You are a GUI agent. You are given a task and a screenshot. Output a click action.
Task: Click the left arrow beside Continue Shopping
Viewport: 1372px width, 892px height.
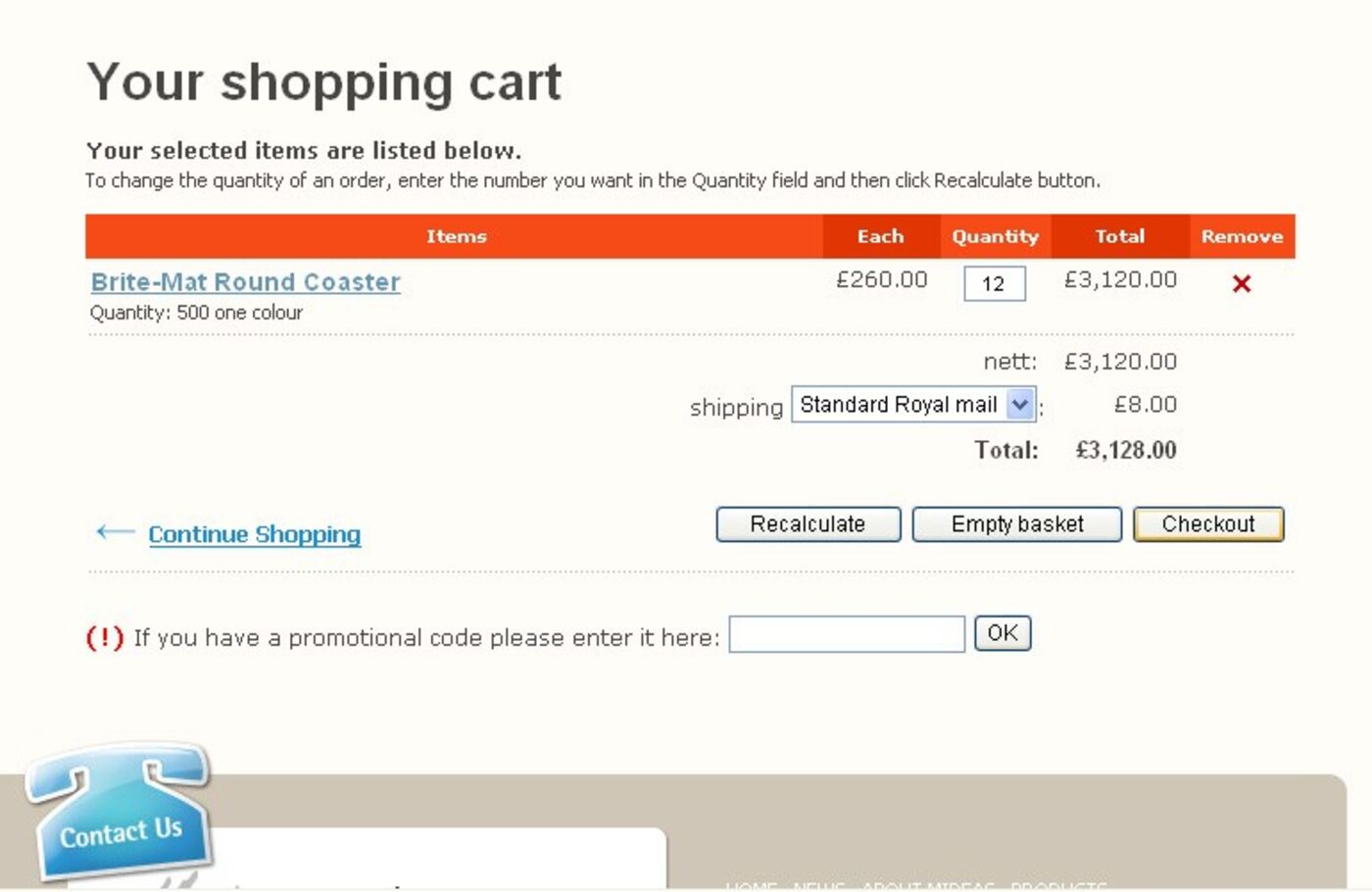[116, 532]
